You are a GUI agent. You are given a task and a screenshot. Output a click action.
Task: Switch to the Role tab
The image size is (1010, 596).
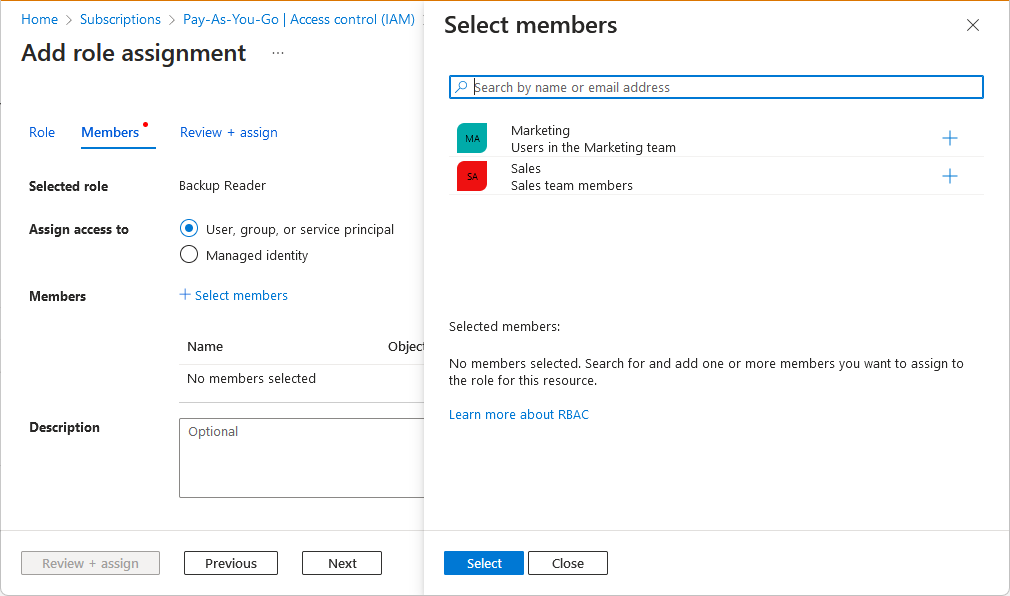[42, 132]
